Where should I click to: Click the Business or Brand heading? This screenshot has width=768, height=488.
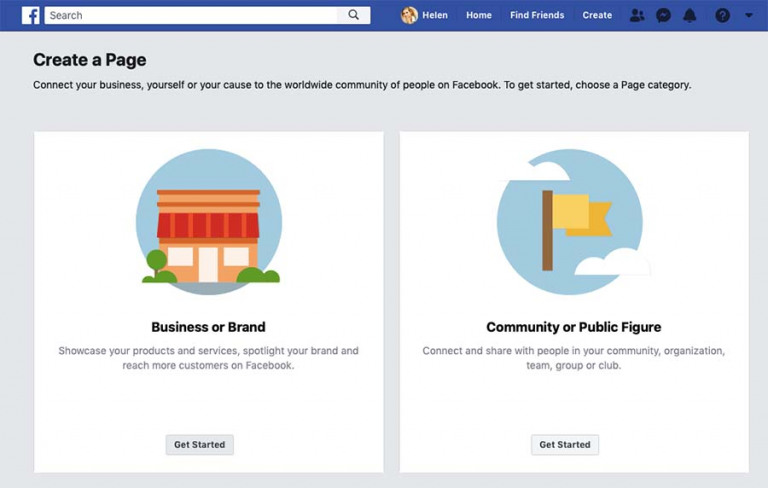point(208,327)
